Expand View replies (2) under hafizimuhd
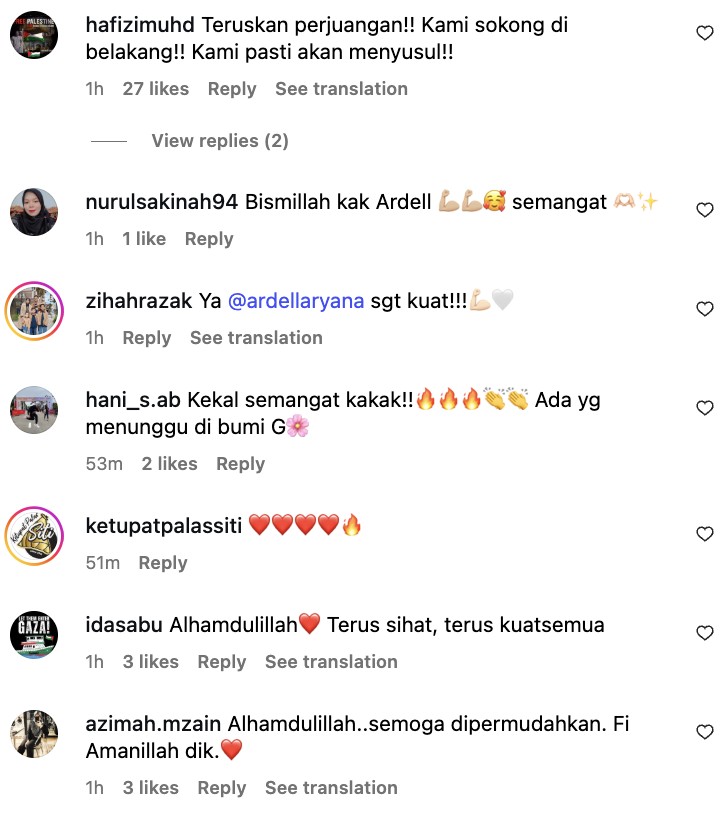This screenshot has width=728, height=814. 220,141
